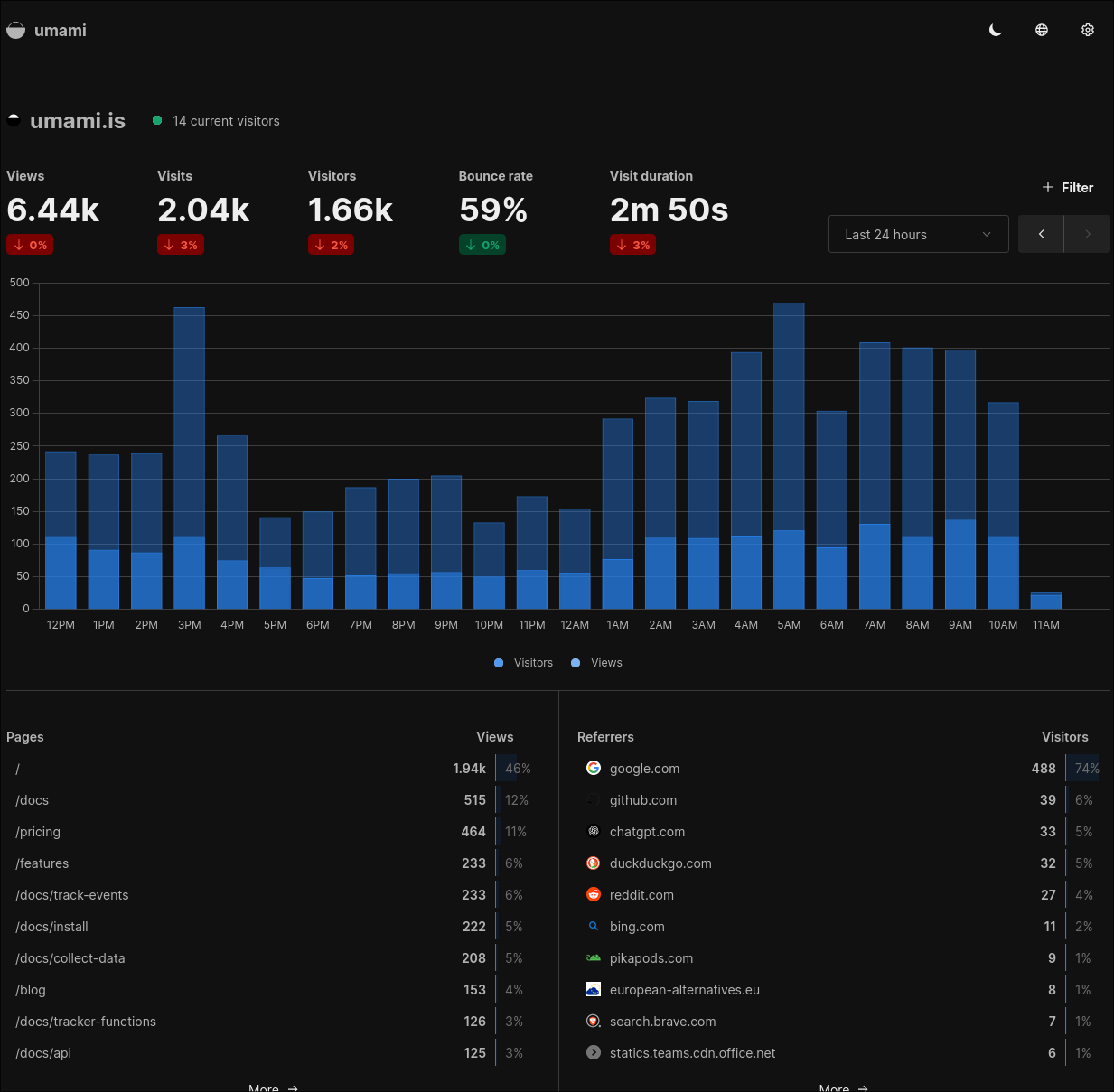The height and width of the screenshot is (1092, 1114).
Task: Open the Last 24 hours date range dropdown
Action: 919,234
